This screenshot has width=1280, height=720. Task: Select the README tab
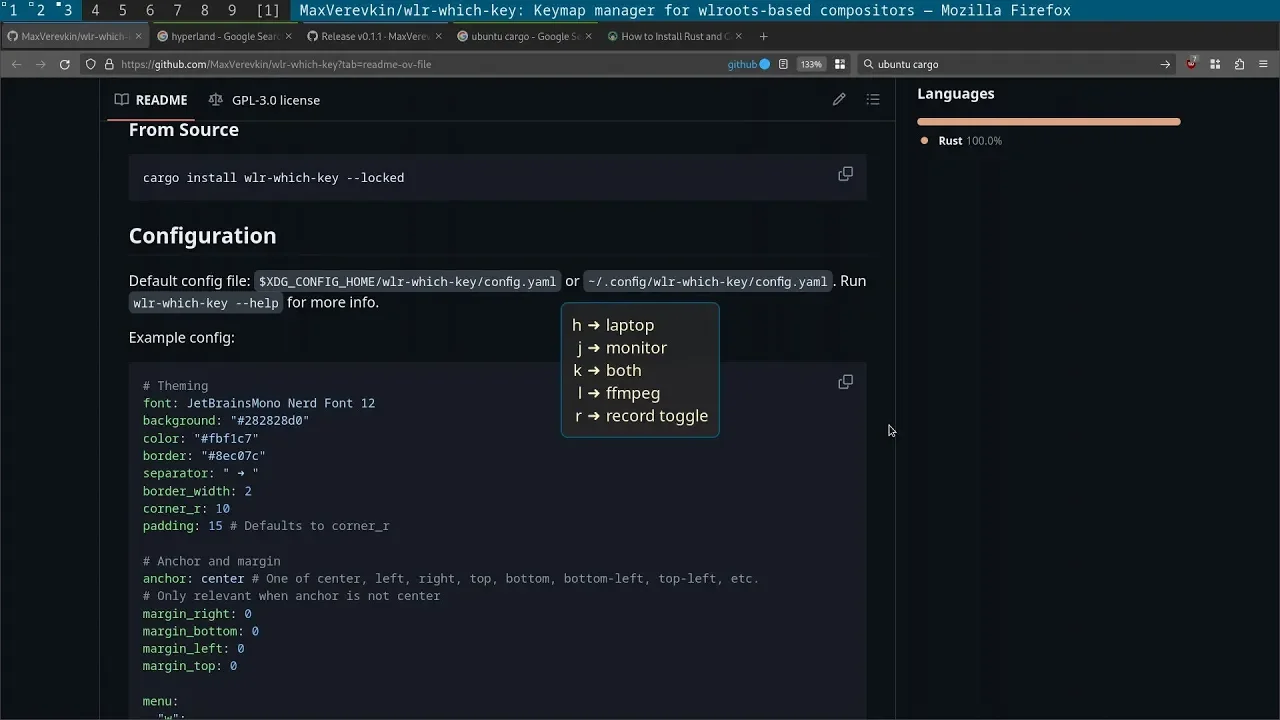coord(151,100)
